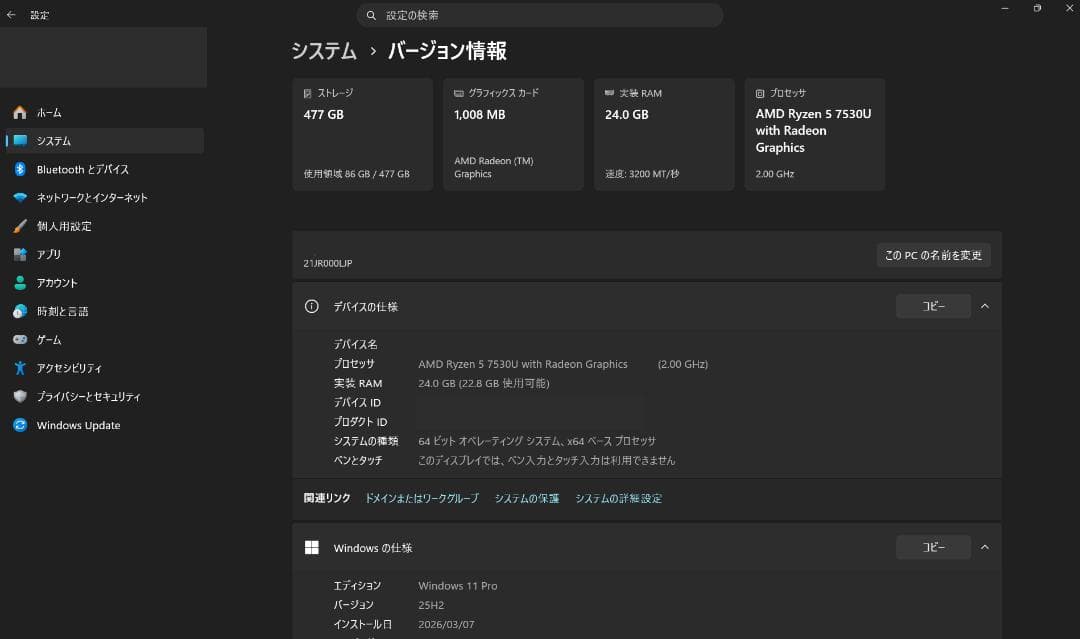This screenshot has width=1080, height=639.
Task: Open アカウント in the sidebar
Action: click(105, 282)
